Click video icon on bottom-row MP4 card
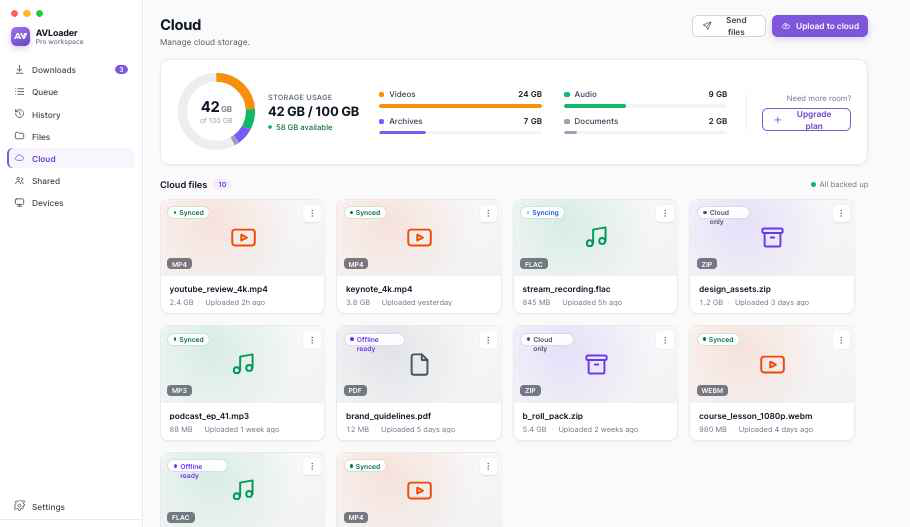 (x=419, y=491)
